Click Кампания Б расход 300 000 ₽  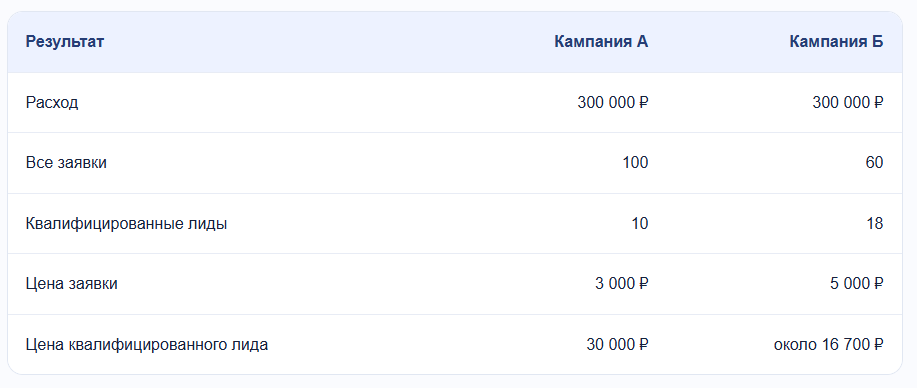pos(848,103)
